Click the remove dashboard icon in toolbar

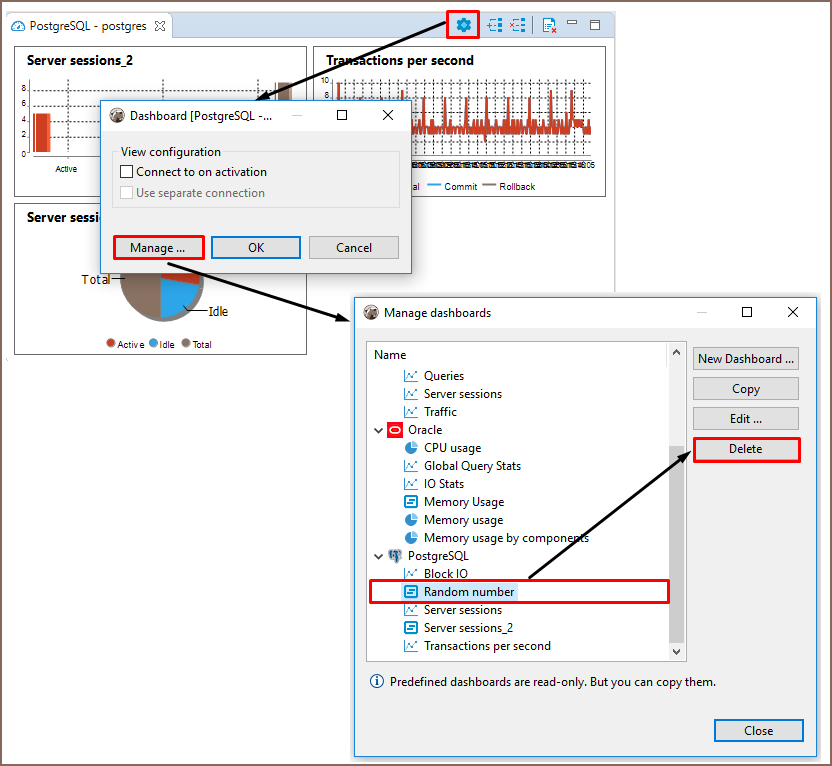517,25
